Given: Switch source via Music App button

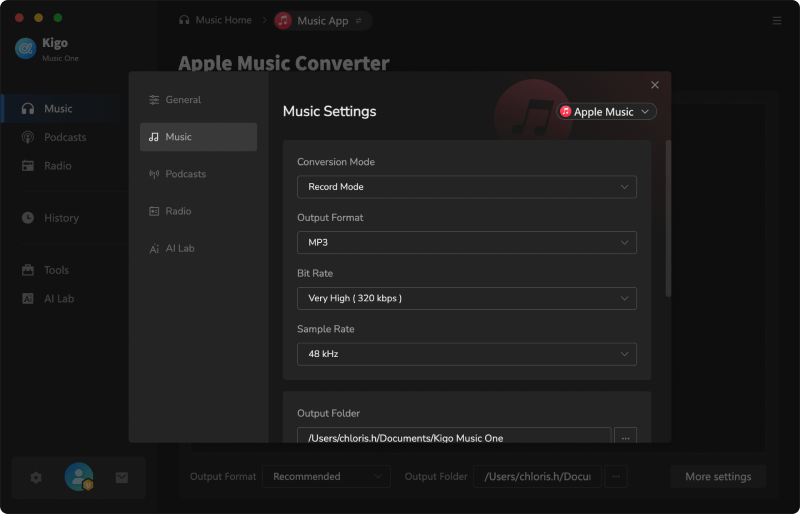Looking at the screenshot, I should pos(322,20).
